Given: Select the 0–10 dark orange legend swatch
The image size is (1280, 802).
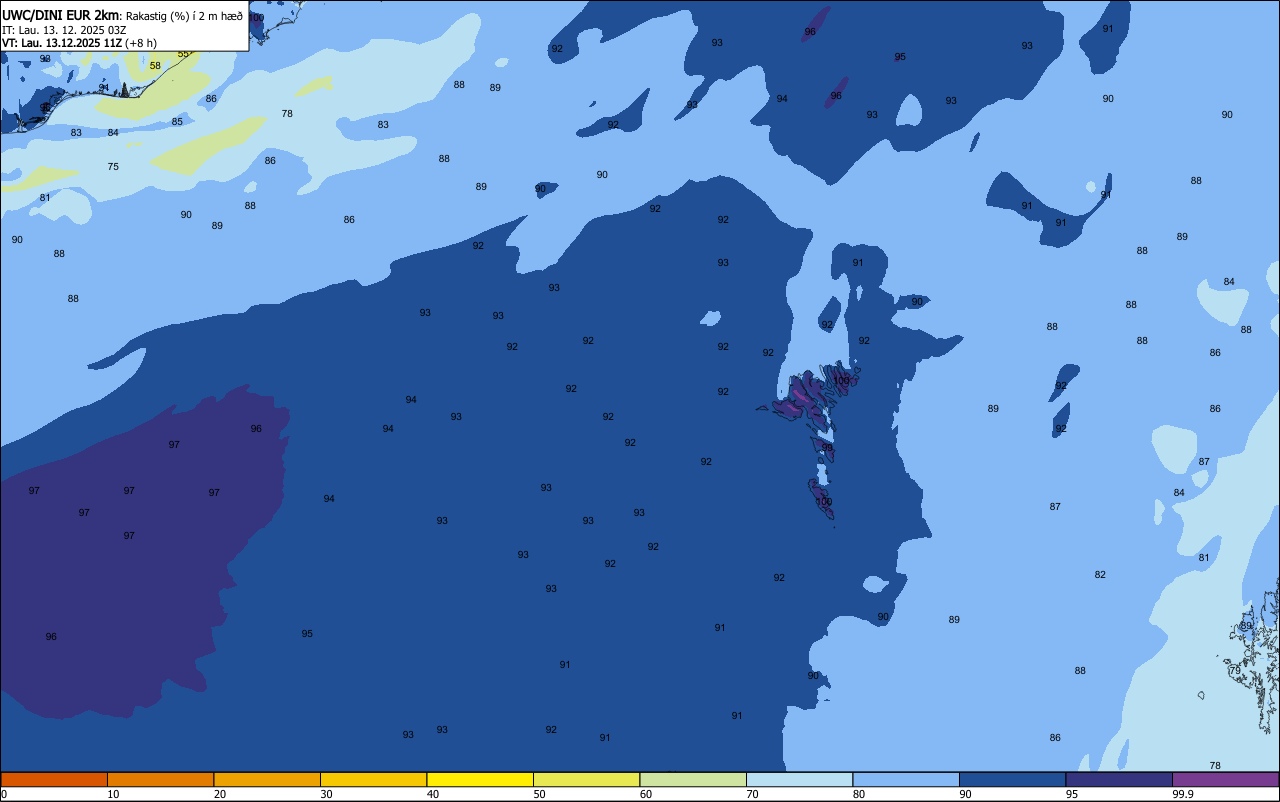Looking at the screenshot, I should click(54, 779).
